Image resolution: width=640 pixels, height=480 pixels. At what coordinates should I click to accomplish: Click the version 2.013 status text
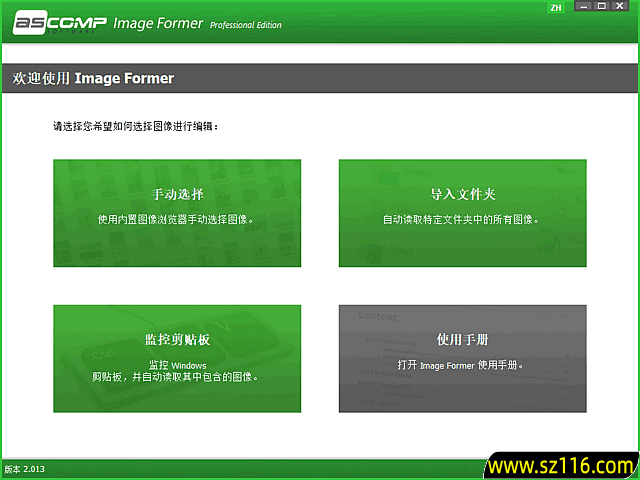pyautogui.click(x=24, y=469)
